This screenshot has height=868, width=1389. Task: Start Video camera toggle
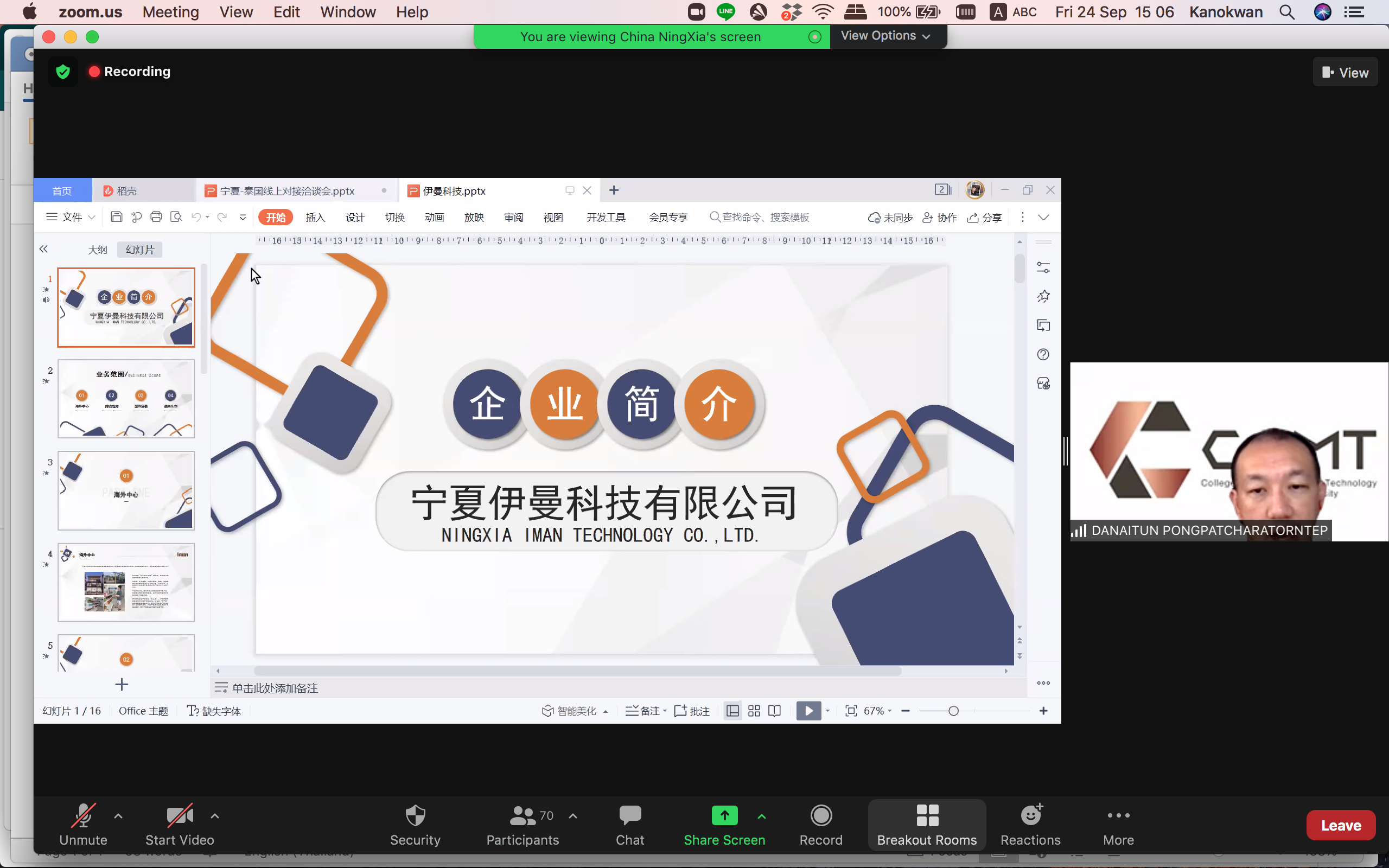pyautogui.click(x=179, y=816)
